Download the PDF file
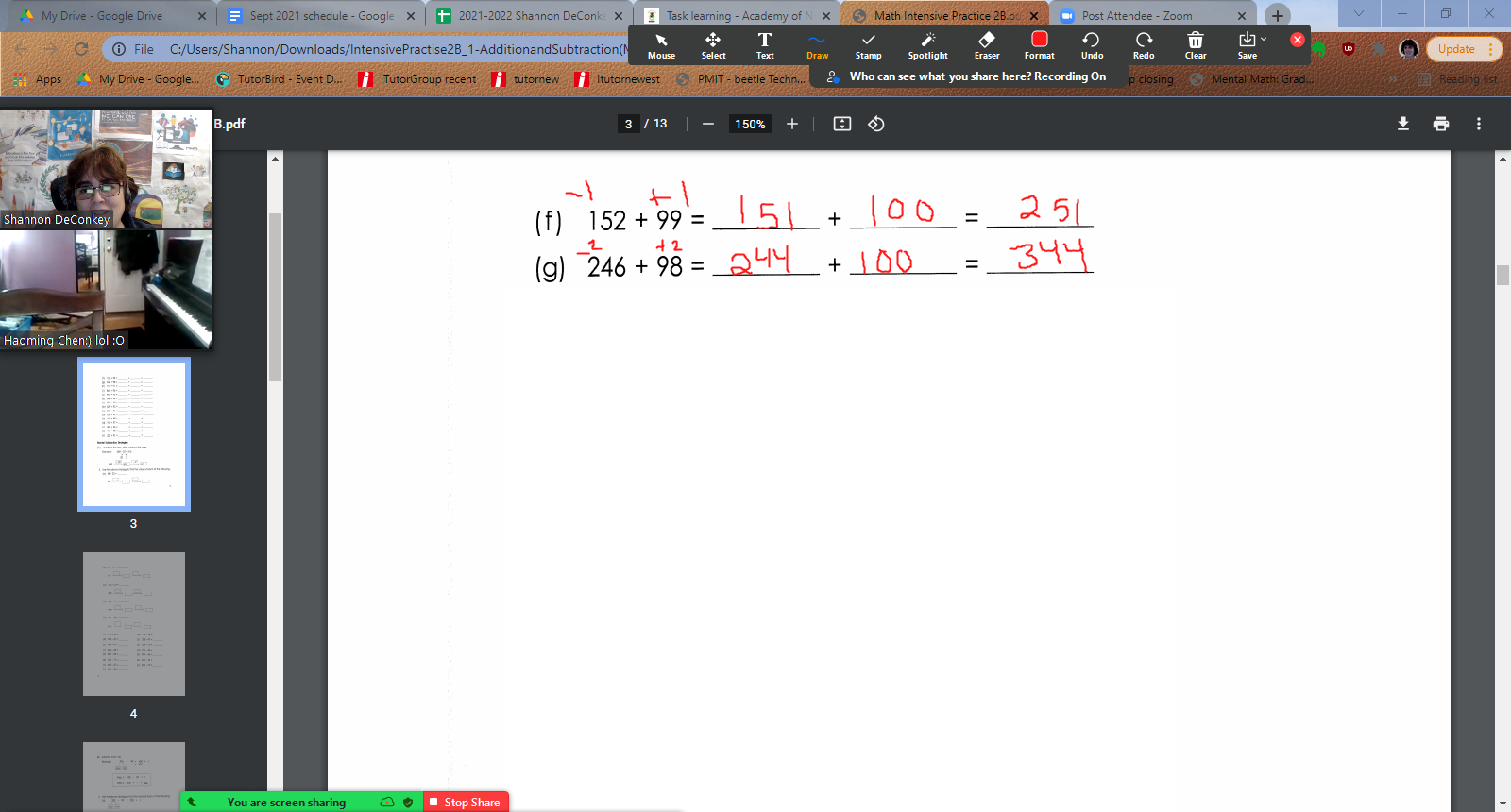 coord(1403,124)
